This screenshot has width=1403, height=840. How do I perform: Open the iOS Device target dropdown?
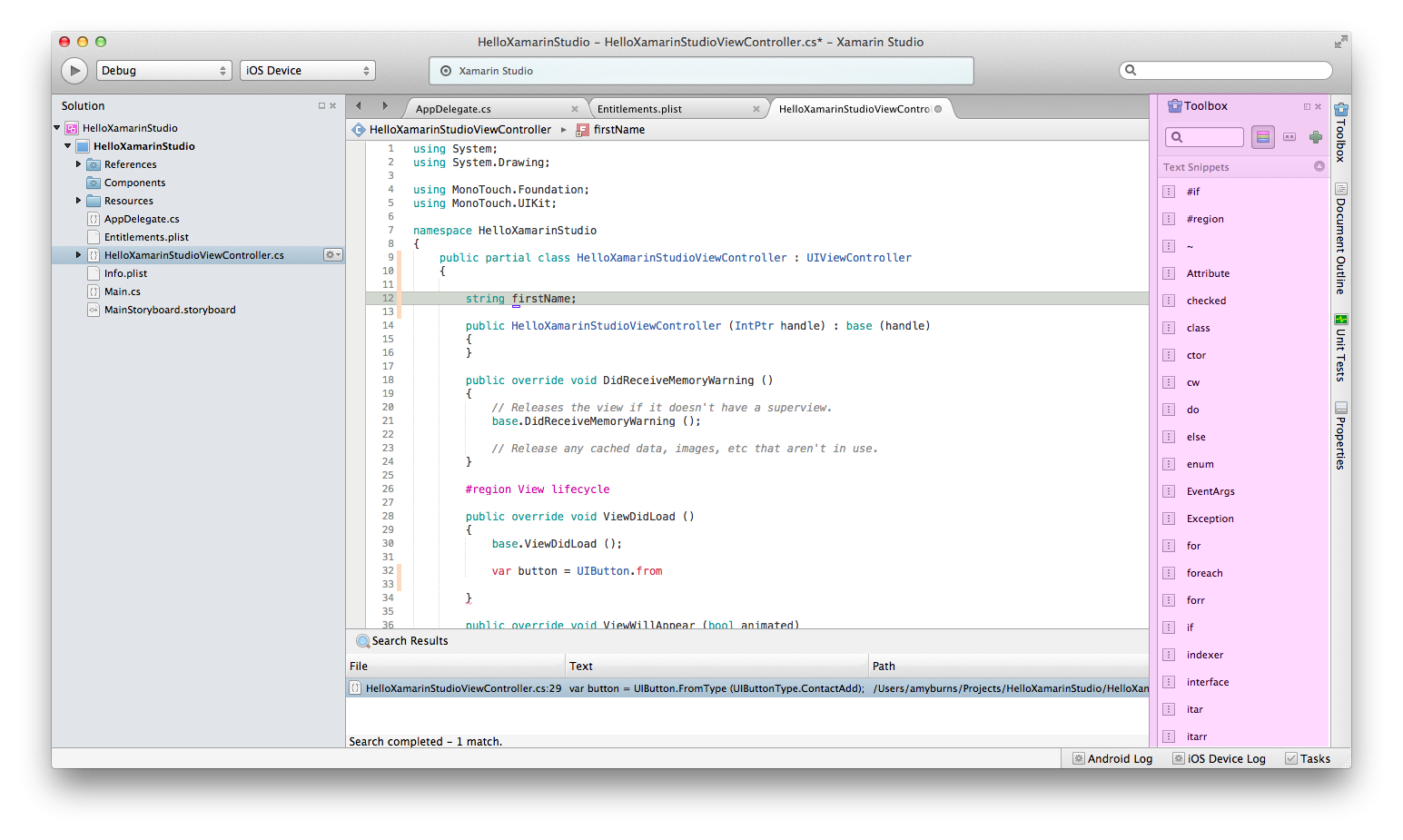pyautogui.click(x=307, y=71)
